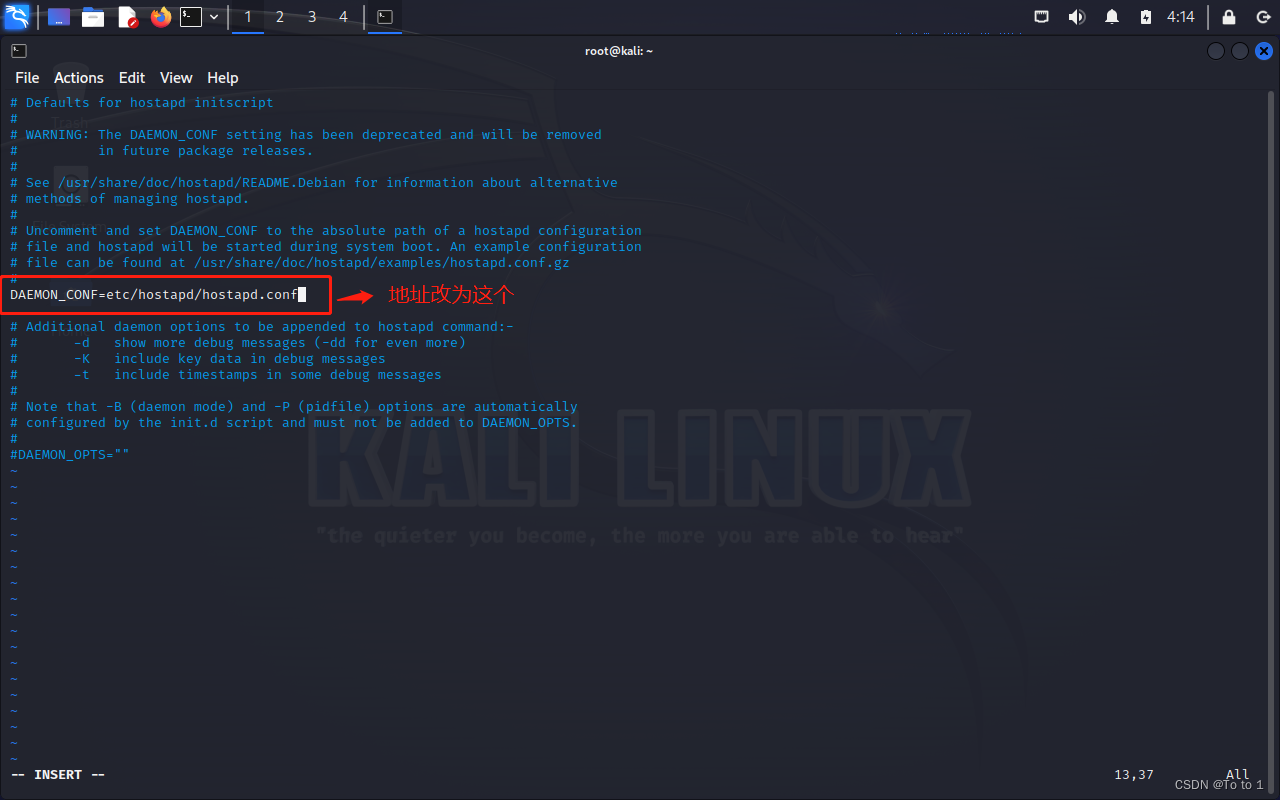Open the file manager from the panel
Viewport: 1280px width, 800px height.
tap(93, 16)
